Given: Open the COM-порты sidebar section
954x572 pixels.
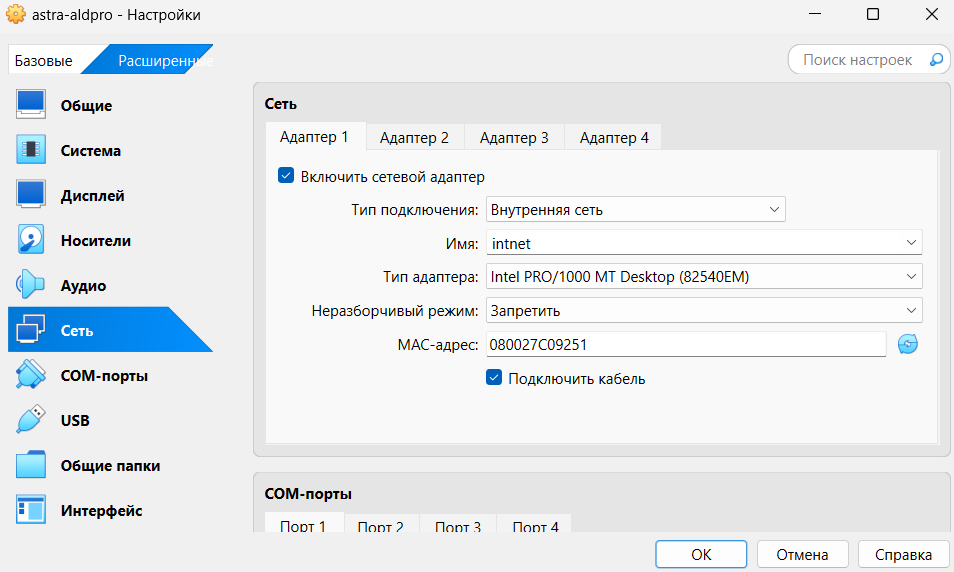Looking at the screenshot, I should 110,375.
